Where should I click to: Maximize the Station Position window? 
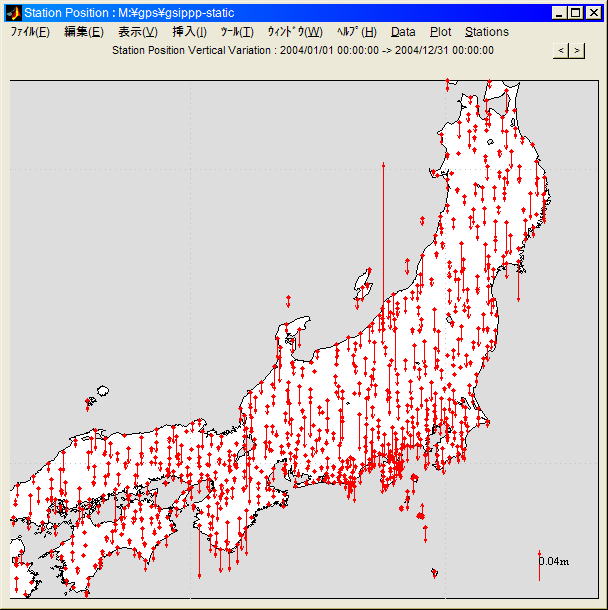point(575,13)
